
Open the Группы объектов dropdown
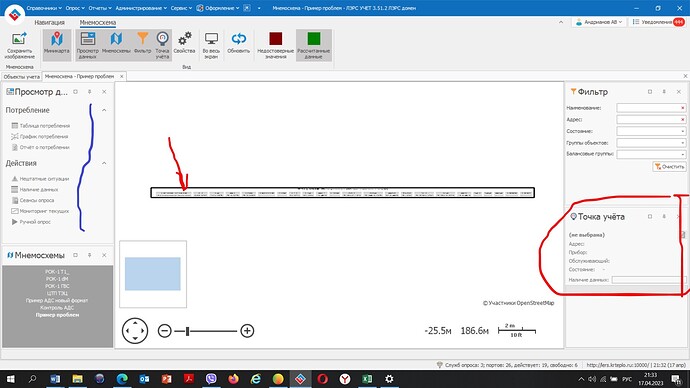click(651, 143)
